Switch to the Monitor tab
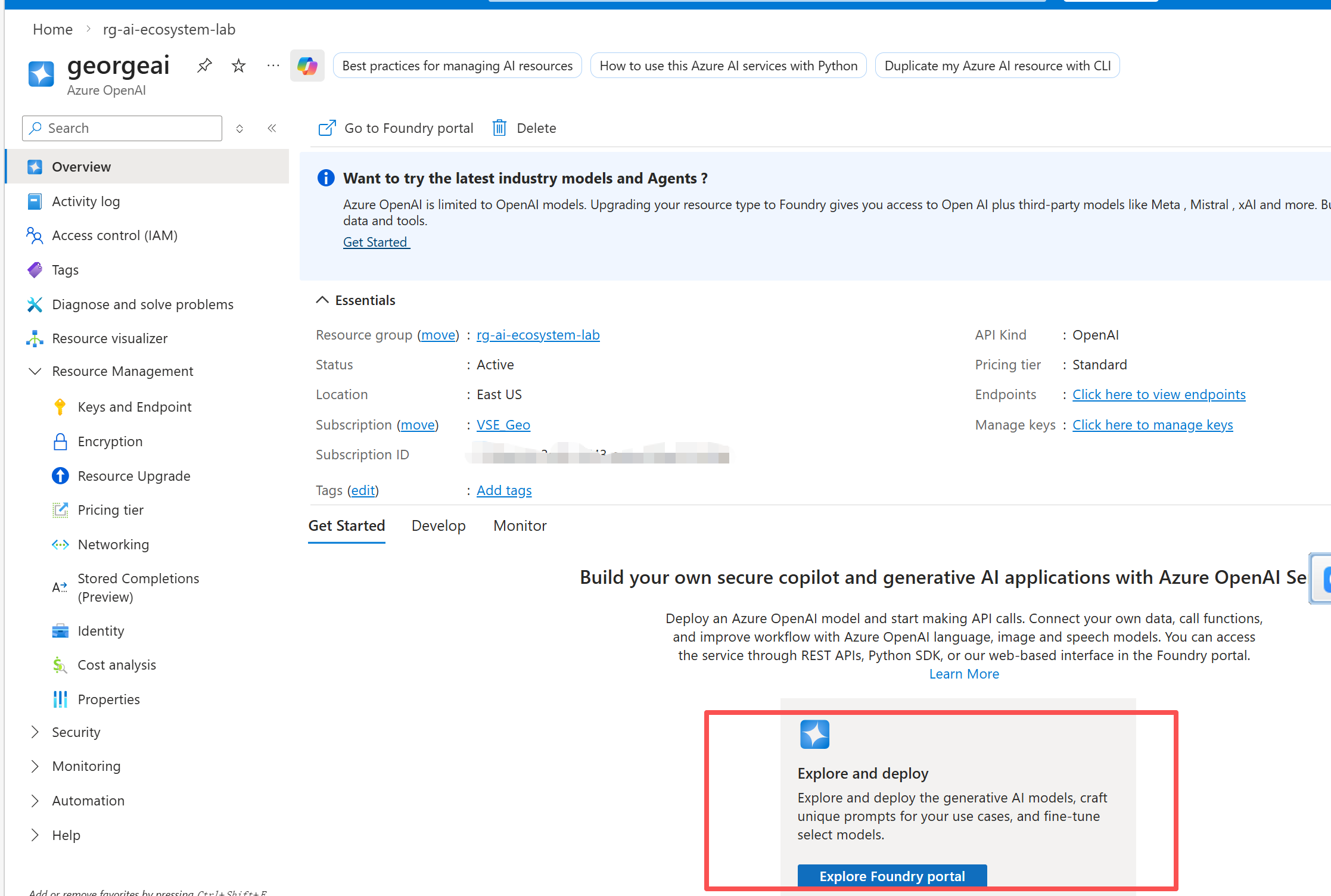The width and height of the screenshot is (1331, 896). (520, 525)
